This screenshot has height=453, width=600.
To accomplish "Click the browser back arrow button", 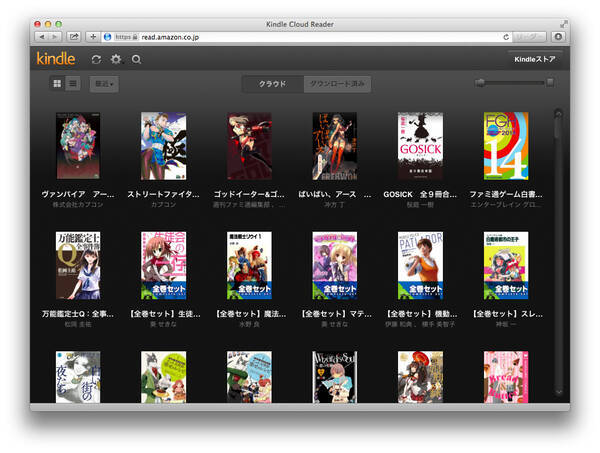I will pyautogui.click(x=42, y=36).
